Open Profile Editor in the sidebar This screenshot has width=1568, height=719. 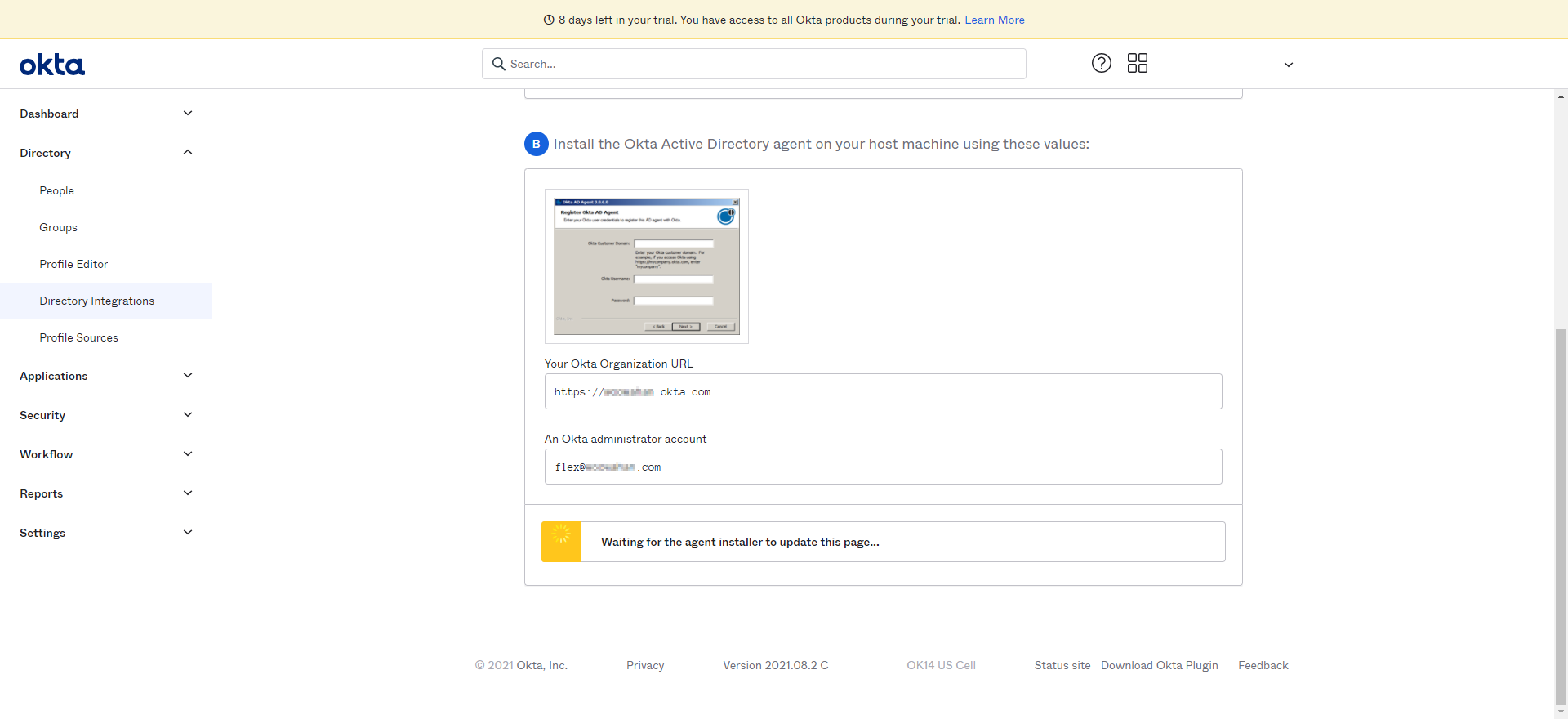(x=73, y=264)
